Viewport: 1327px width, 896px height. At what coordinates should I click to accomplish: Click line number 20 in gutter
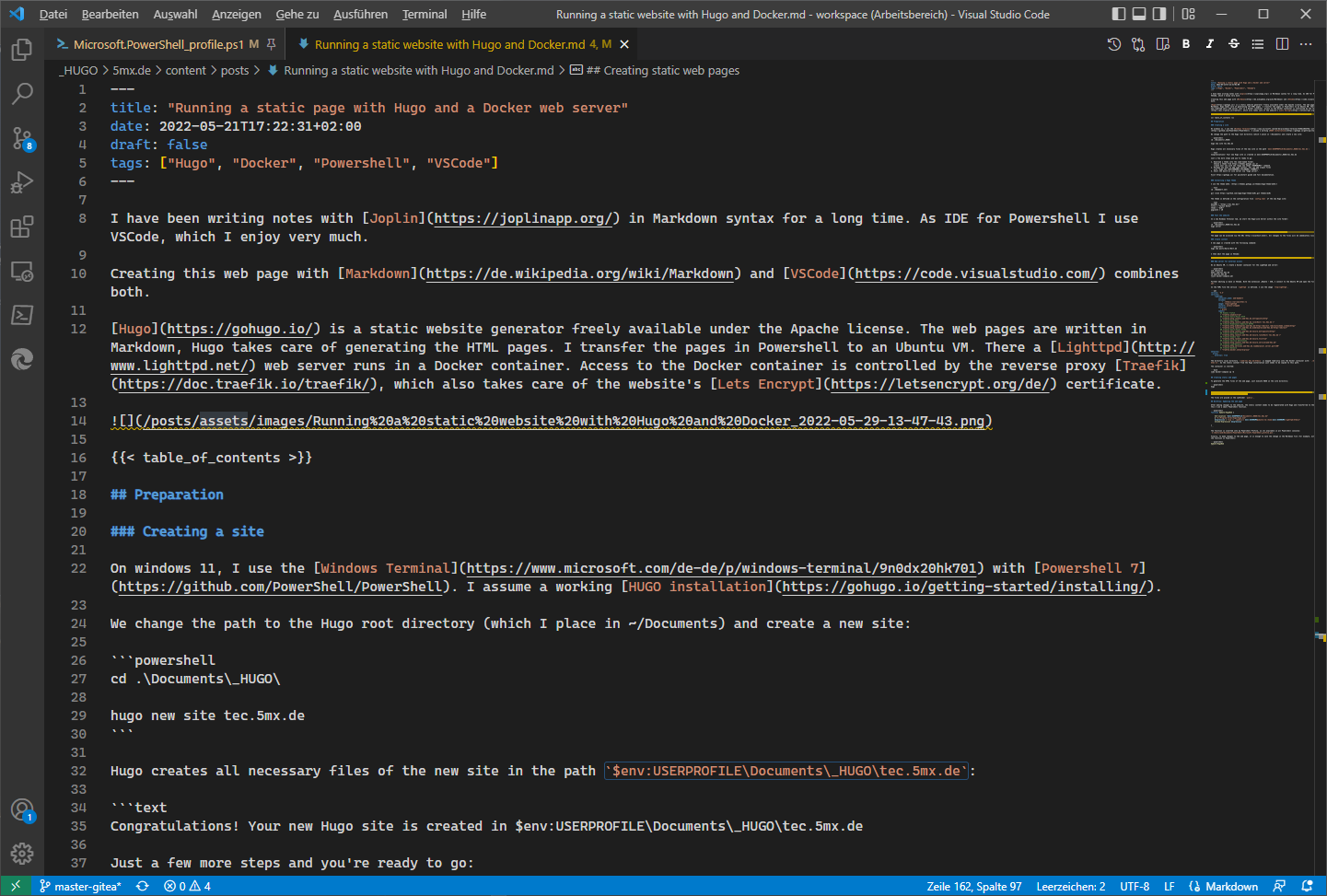point(78,531)
